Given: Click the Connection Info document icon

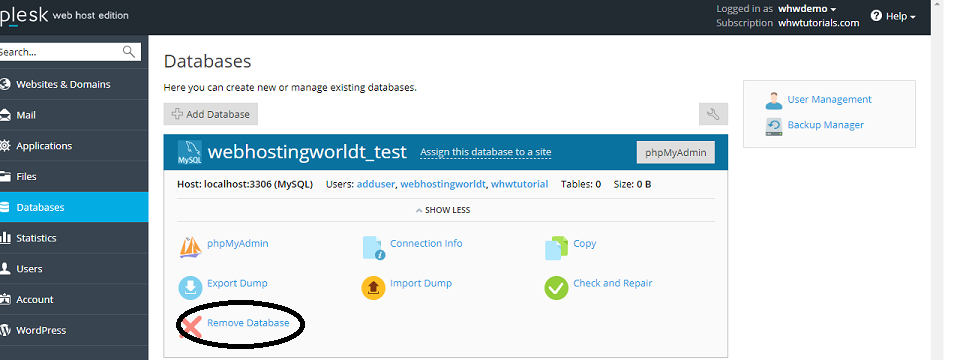Looking at the screenshot, I should point(373,247).
